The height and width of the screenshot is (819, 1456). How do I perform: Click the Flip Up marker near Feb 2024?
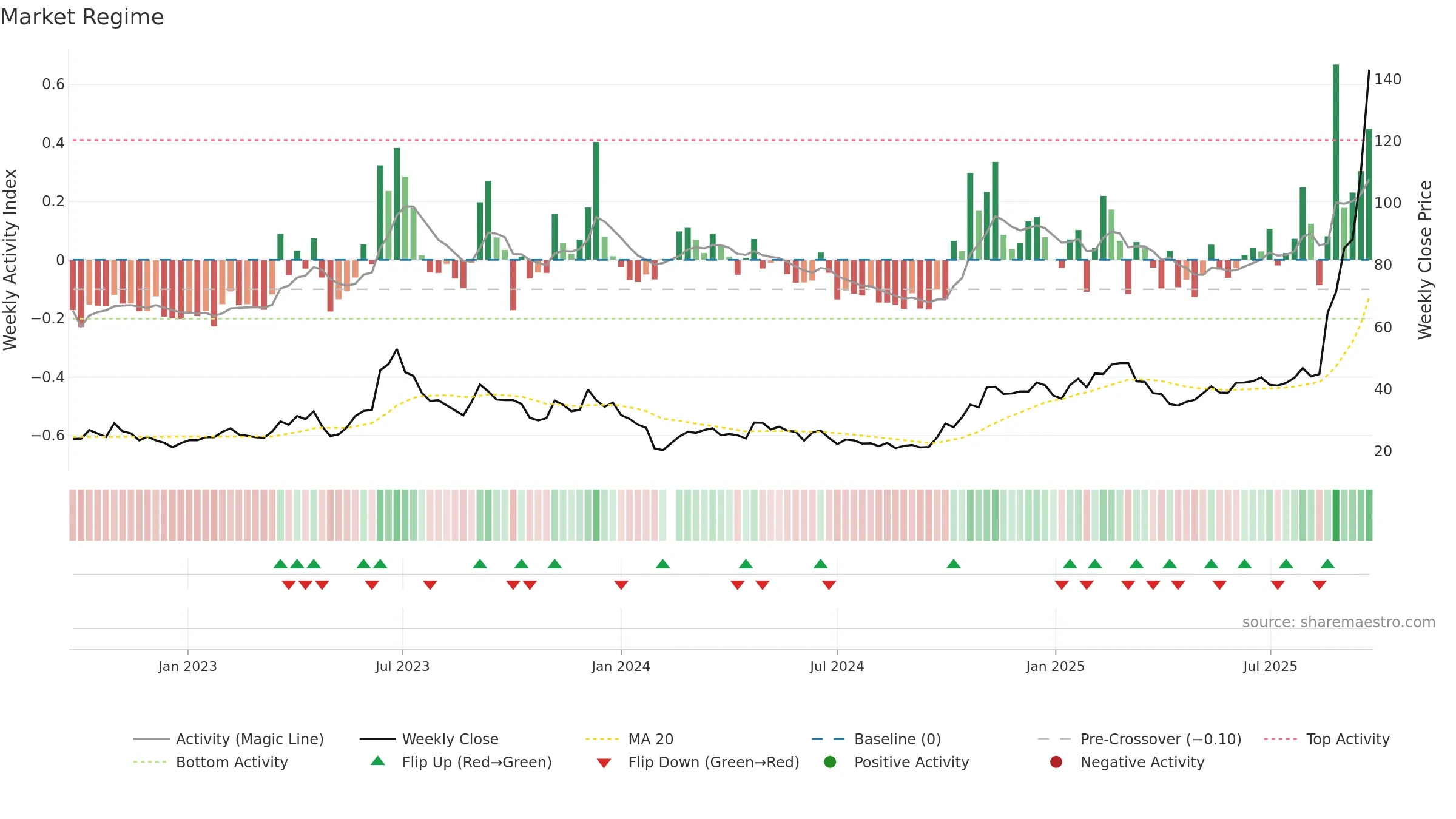662,564
